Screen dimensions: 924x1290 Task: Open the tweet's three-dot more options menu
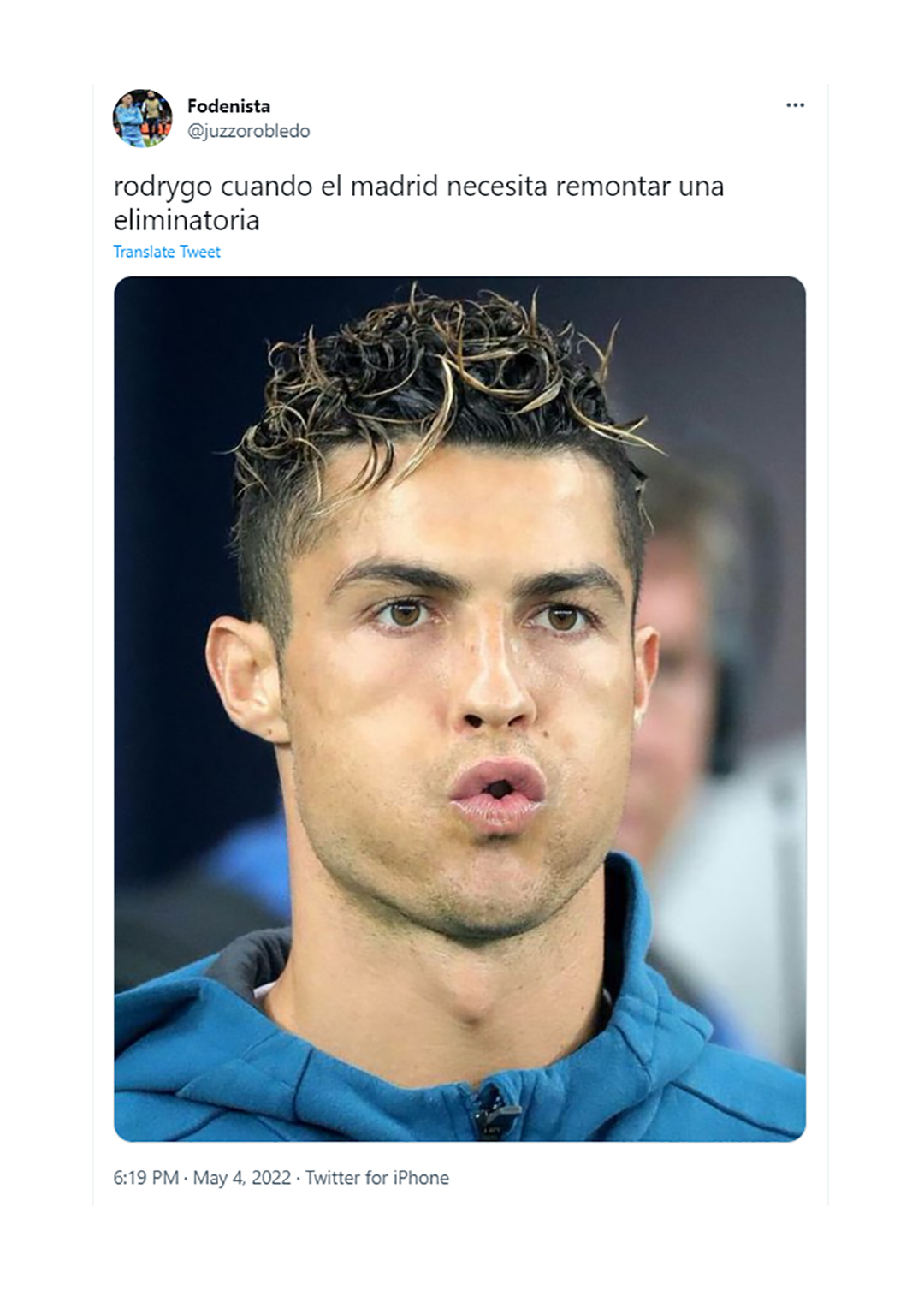(x=795, y=105)
